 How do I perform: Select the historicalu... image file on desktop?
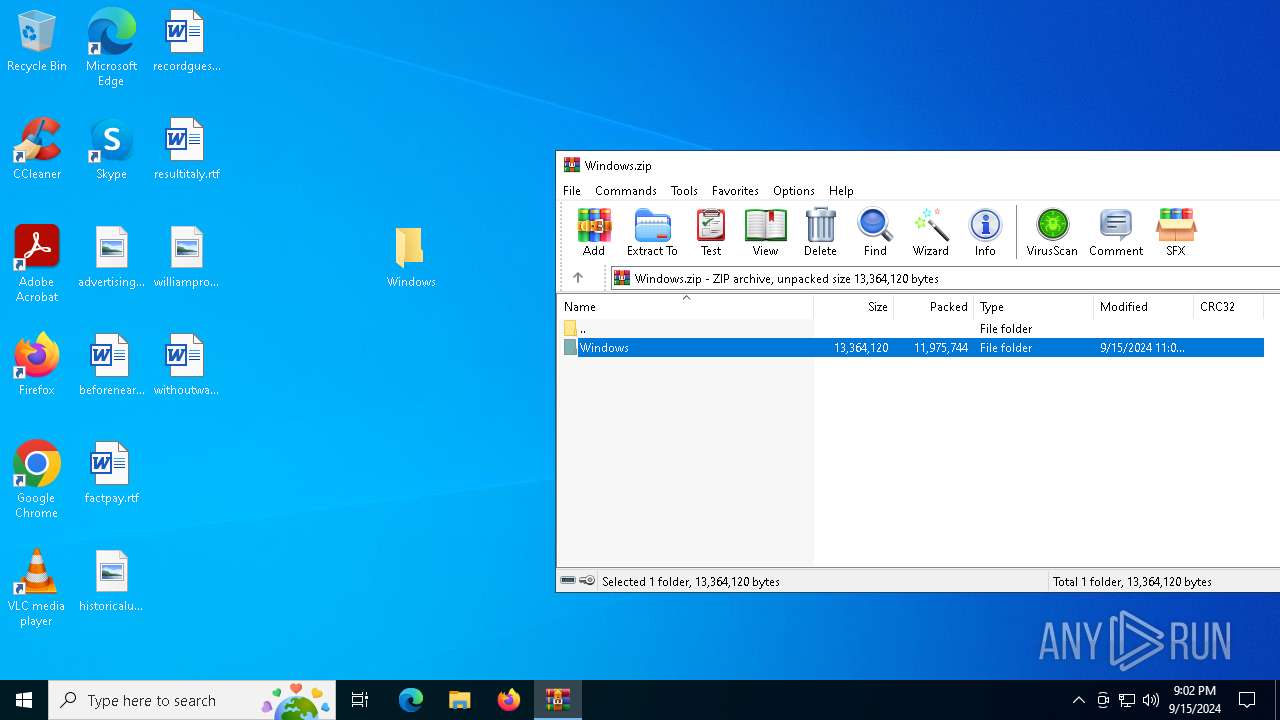pyautogui.click(x=111, y=581)
